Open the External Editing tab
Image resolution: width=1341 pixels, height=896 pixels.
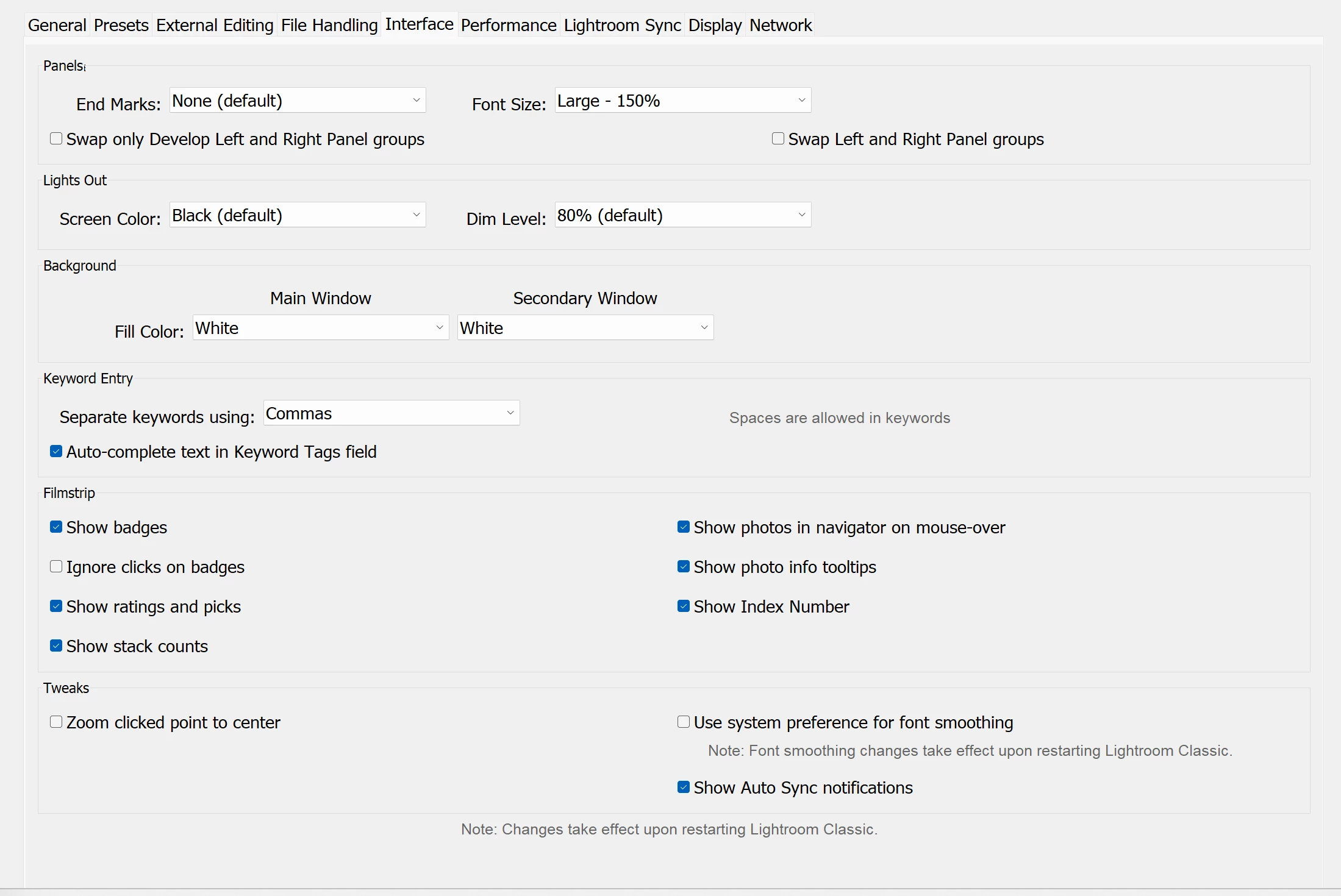pos(215,25)
